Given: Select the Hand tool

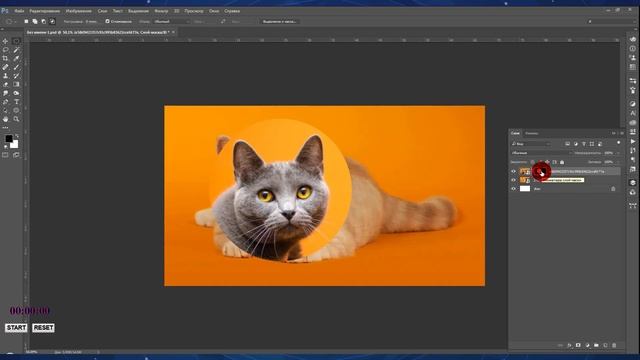Looking at the screenshot, I should 5,119.
